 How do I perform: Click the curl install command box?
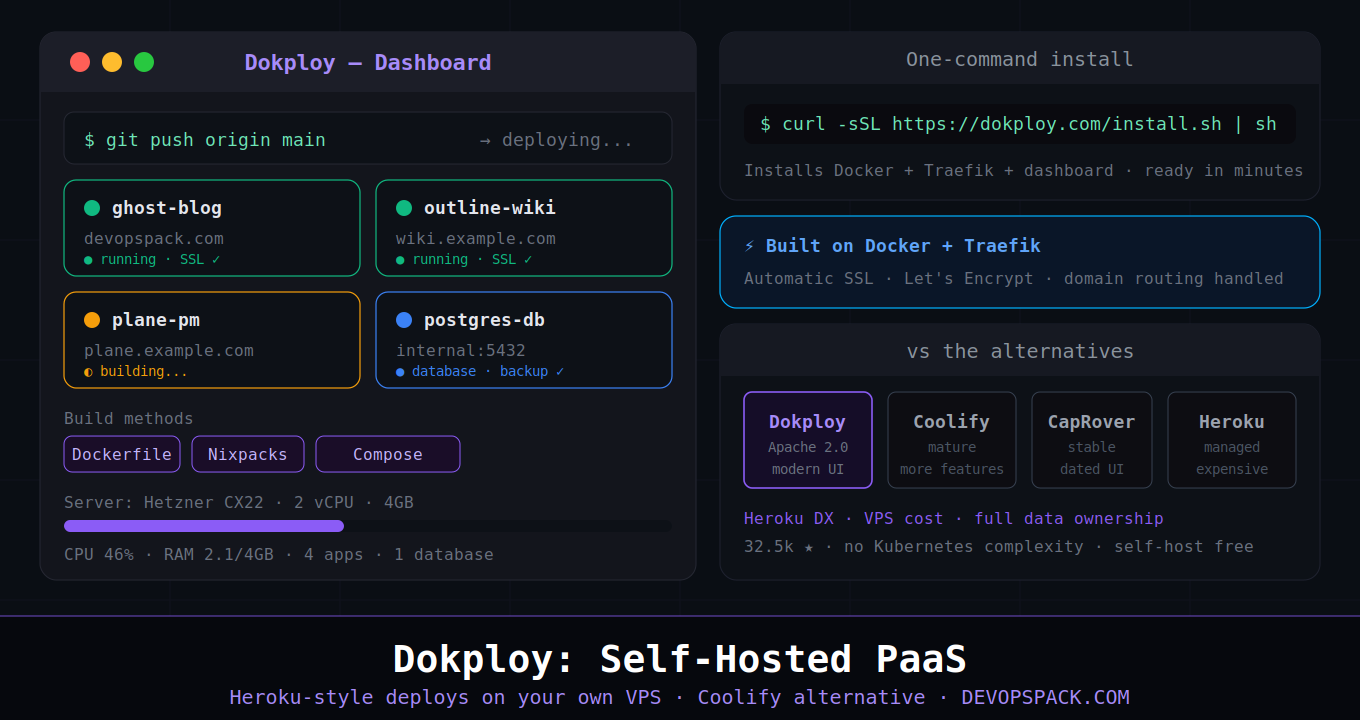tap(1020, 124)
